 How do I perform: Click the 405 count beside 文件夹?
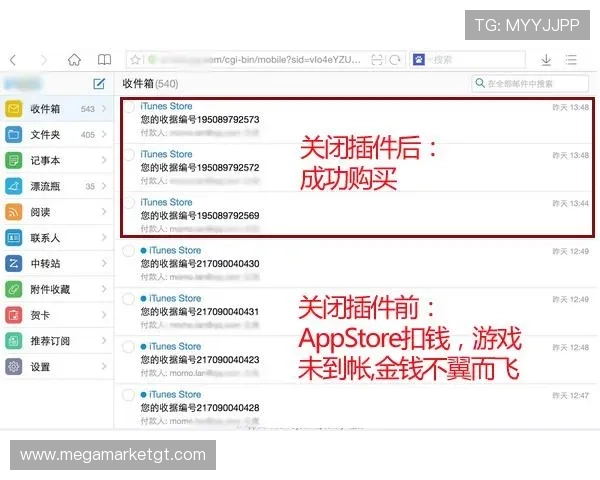(88, 135)
